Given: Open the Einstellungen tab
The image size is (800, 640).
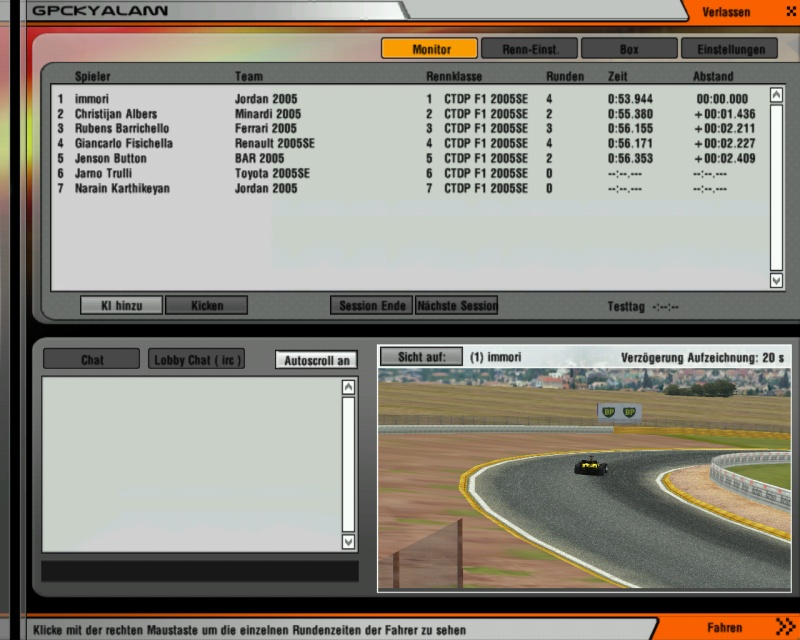Looking at the screenshot, I should [729, 49].
